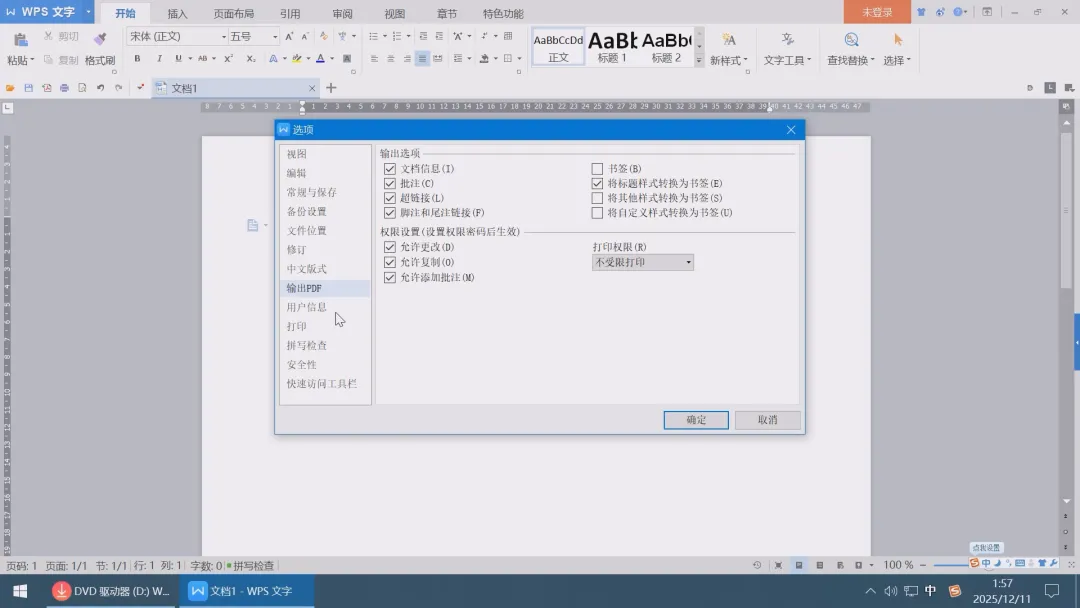The width and height of the screenshot is (1080, 608).
Task: Click the undo arrow icon
Action: point(101,88)
